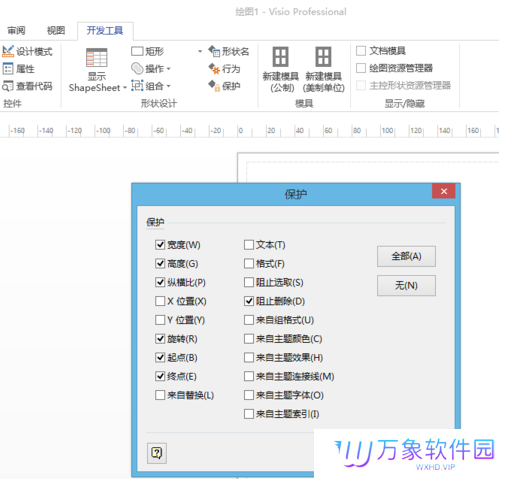Click the View Code (查看代码) icon

(x=7, y=86)
